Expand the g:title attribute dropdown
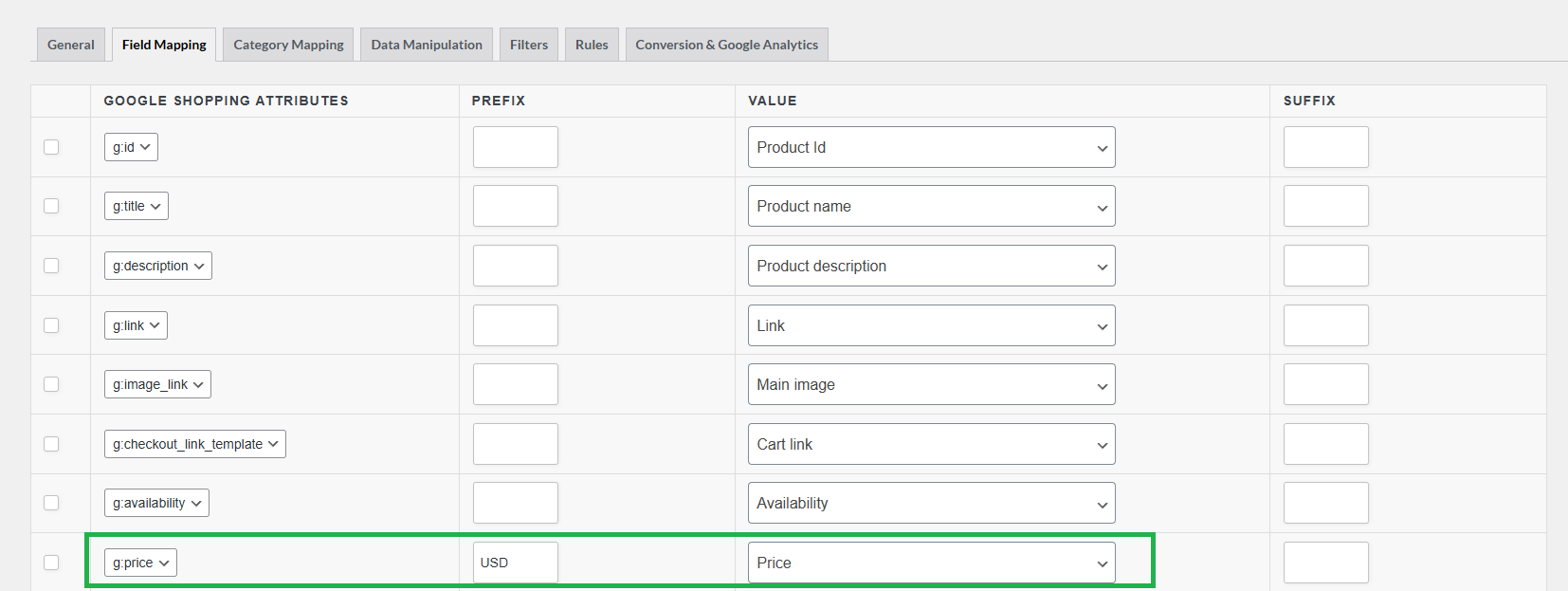Image resolution: width=1568 pixels, height=591 pixels. coord(137,206)
